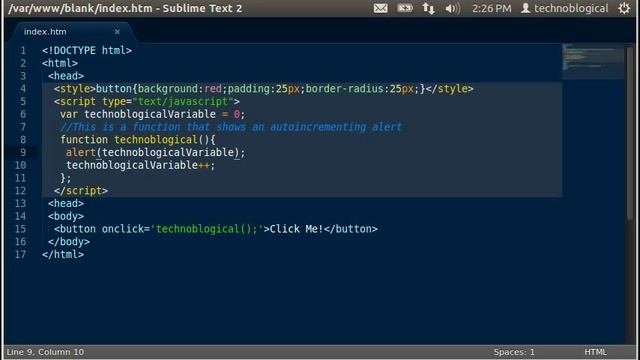640x360 pixels.
Task: Click the <!DOCTYPE html> line
Action: 87,51
